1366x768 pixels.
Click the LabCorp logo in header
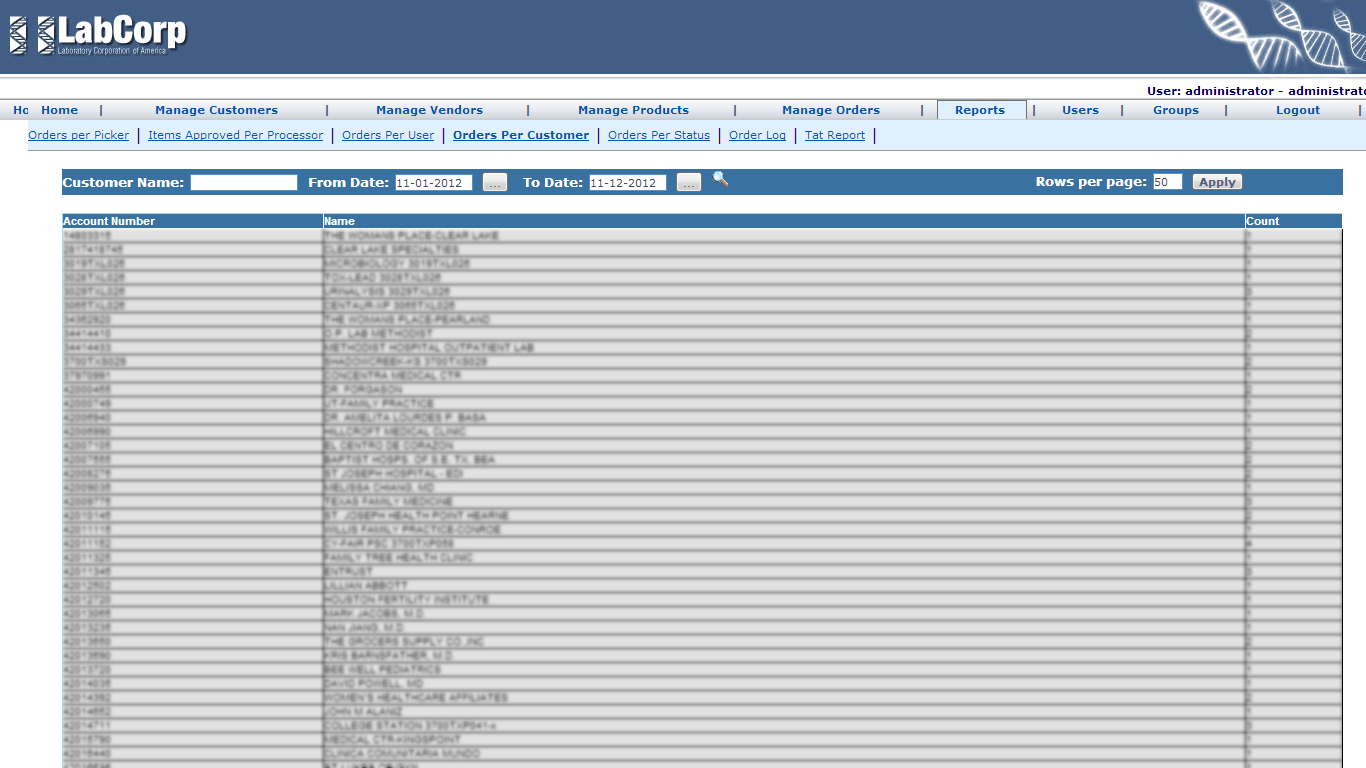[x=98, y=36]
